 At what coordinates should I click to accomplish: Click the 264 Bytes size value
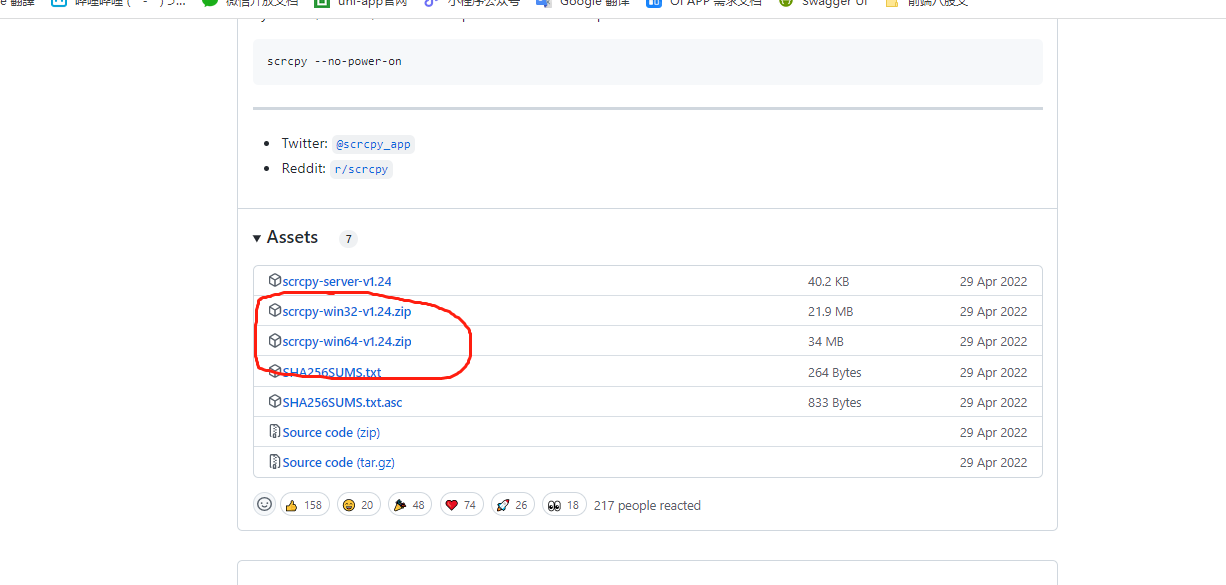pos(835,372)
